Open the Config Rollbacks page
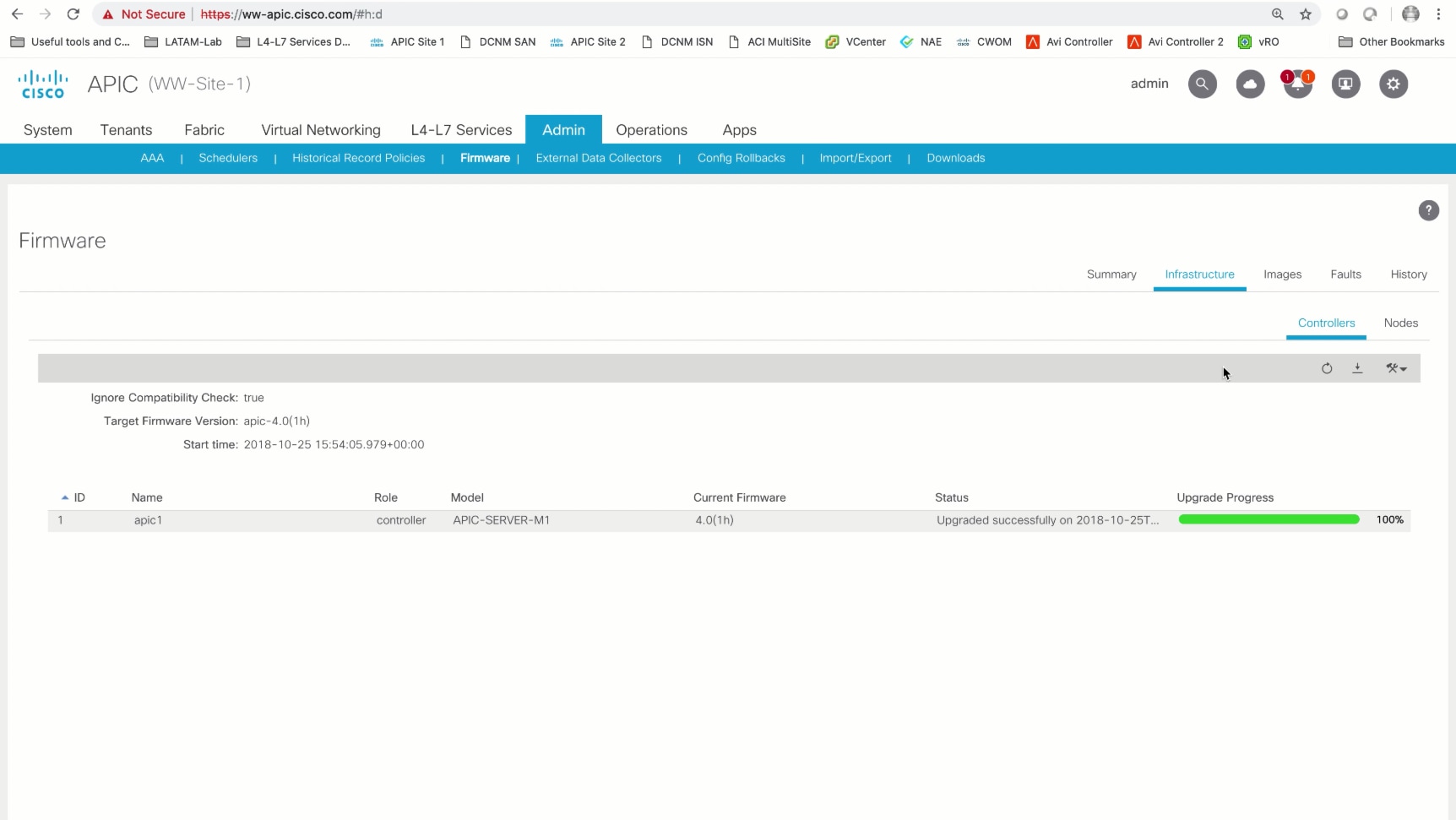 click(741, 158)
